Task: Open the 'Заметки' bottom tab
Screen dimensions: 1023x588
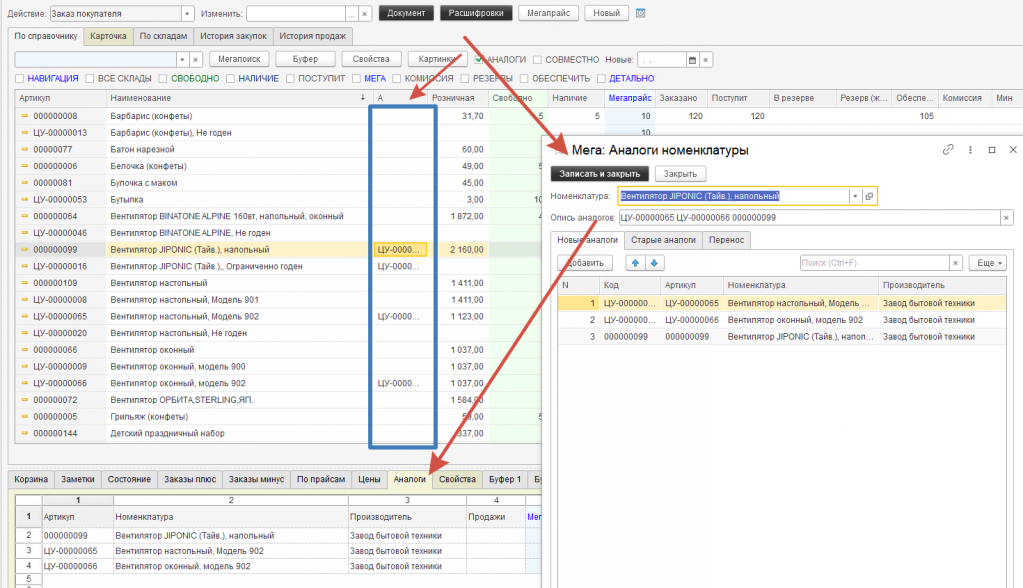Action: point(78,479)
